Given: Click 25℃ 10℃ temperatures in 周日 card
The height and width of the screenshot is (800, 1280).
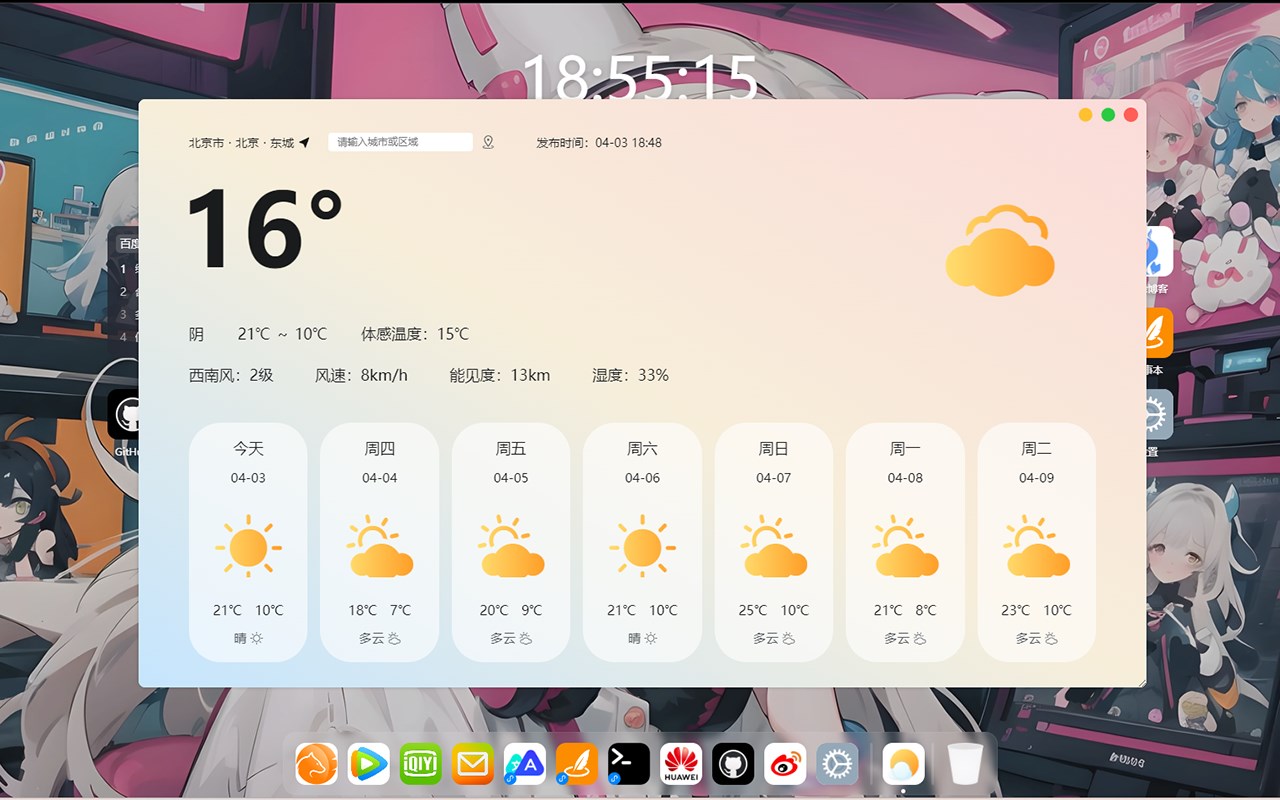Looking at the screenshot, I should 774,610.
